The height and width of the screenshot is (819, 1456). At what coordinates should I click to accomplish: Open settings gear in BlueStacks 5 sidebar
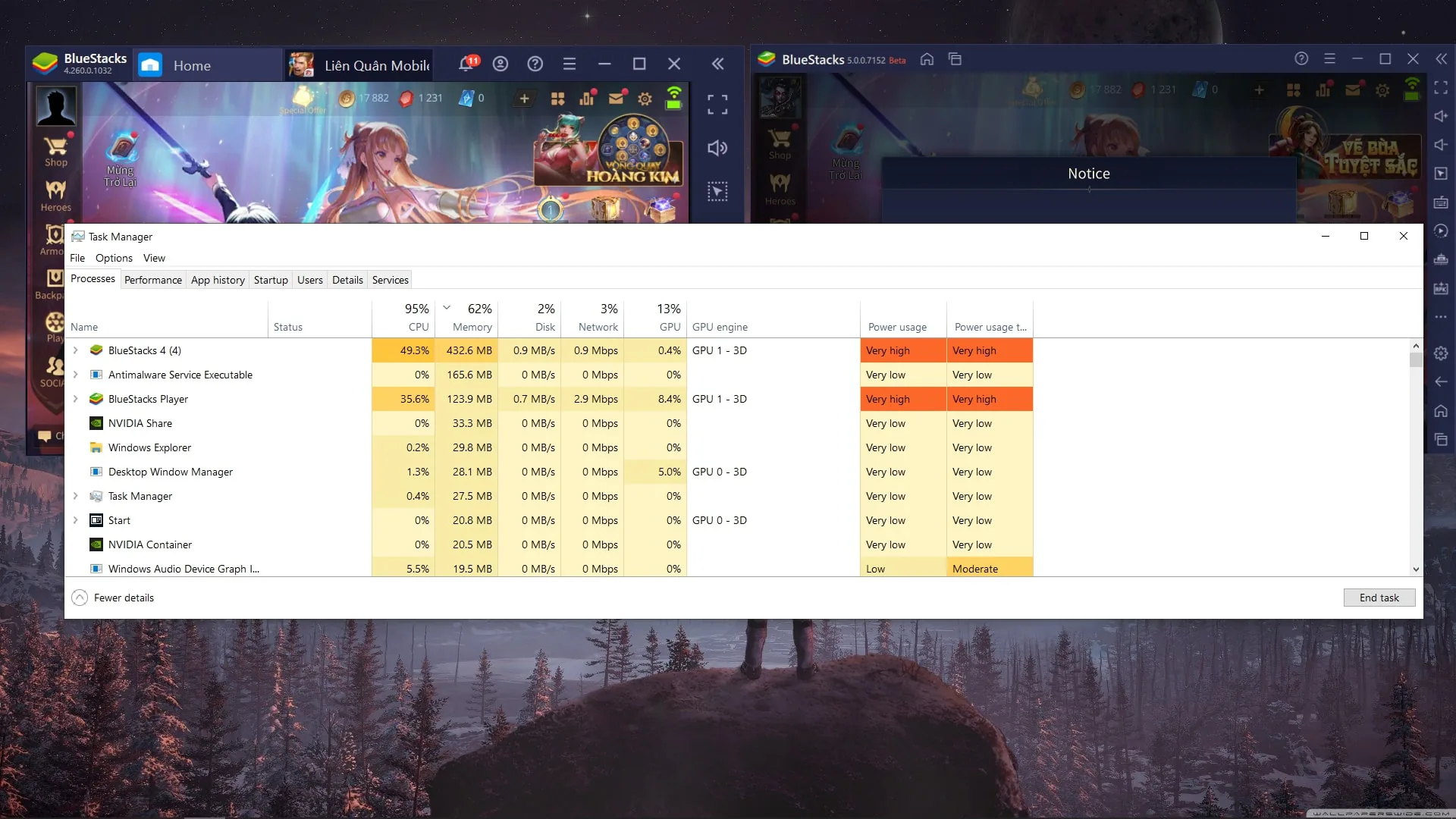tap(1441, 353)
